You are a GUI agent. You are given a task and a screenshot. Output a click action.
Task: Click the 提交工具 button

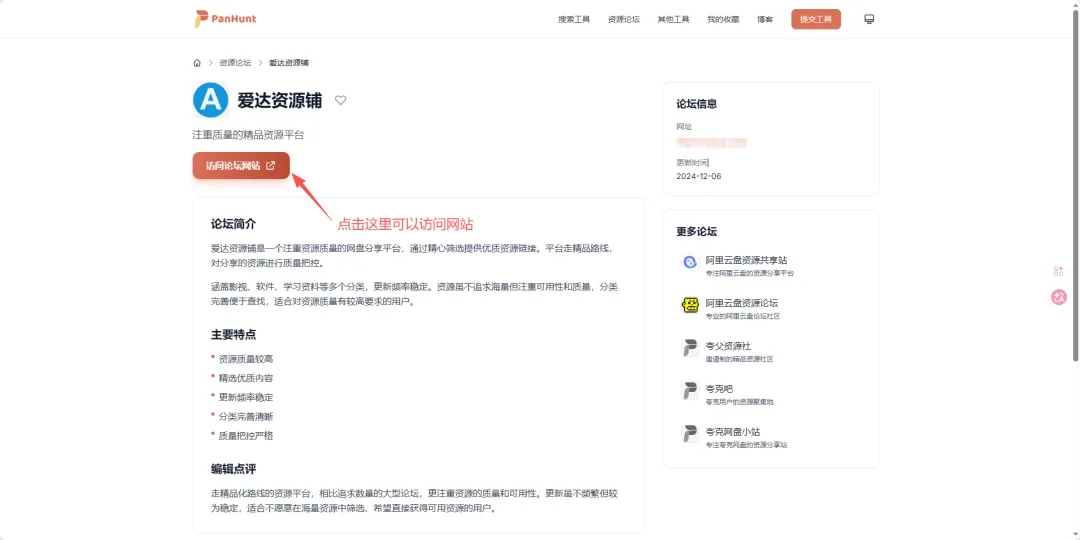point(816,19)
